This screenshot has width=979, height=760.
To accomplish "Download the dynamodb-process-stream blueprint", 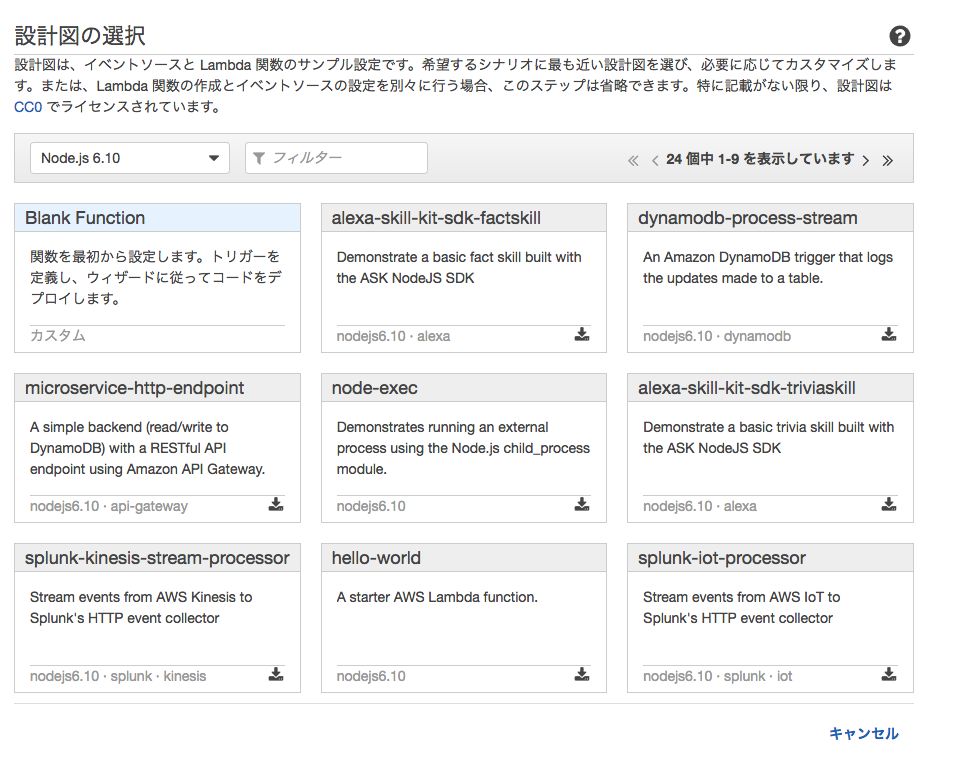I will click(x=889, y=335).
